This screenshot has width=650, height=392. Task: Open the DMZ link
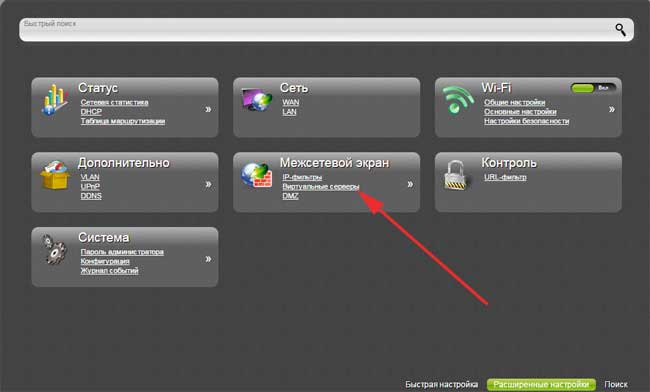tap(290, 196)
